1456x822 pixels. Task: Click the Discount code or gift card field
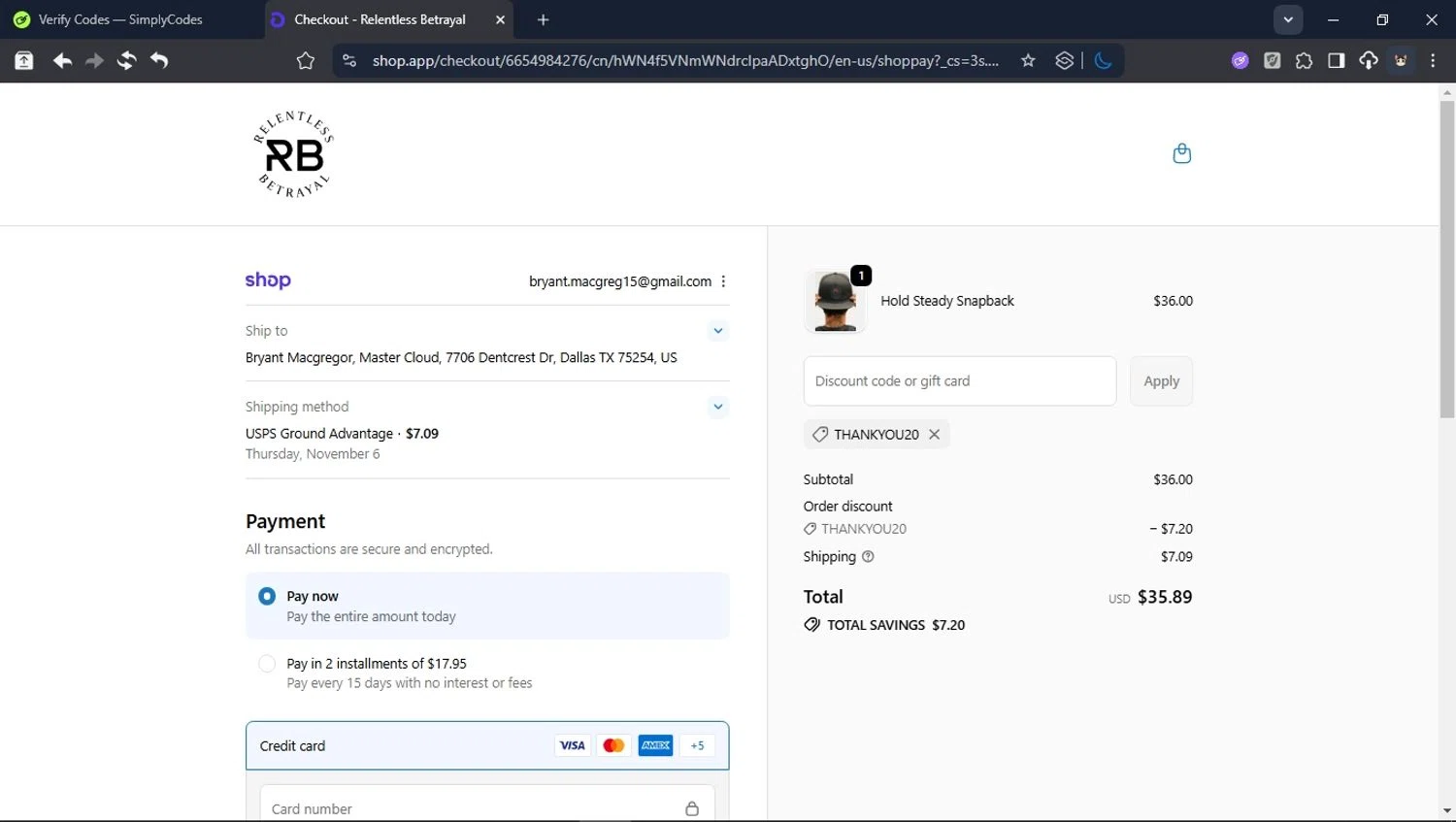[x=960, y=381]
